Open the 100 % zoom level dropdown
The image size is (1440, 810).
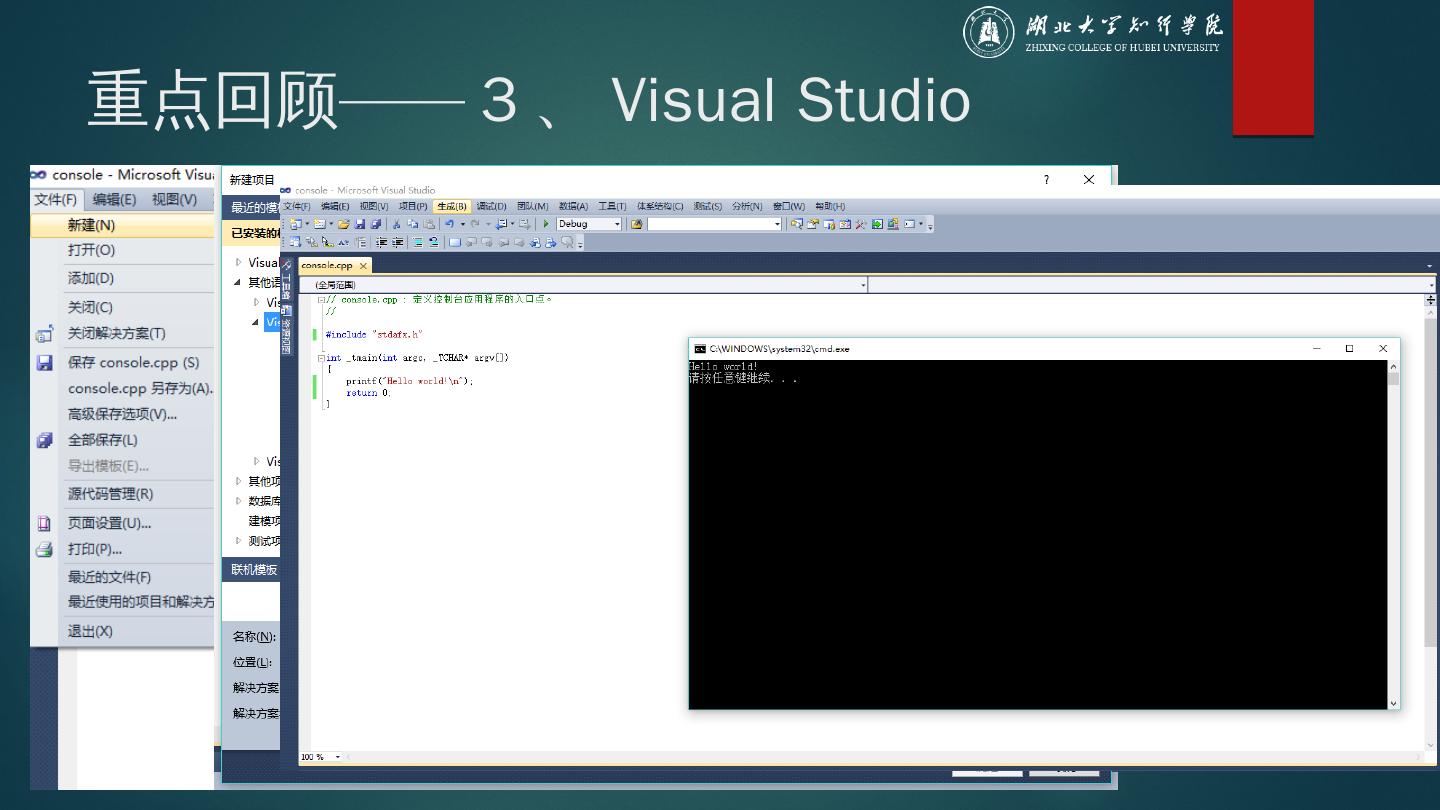338,757
